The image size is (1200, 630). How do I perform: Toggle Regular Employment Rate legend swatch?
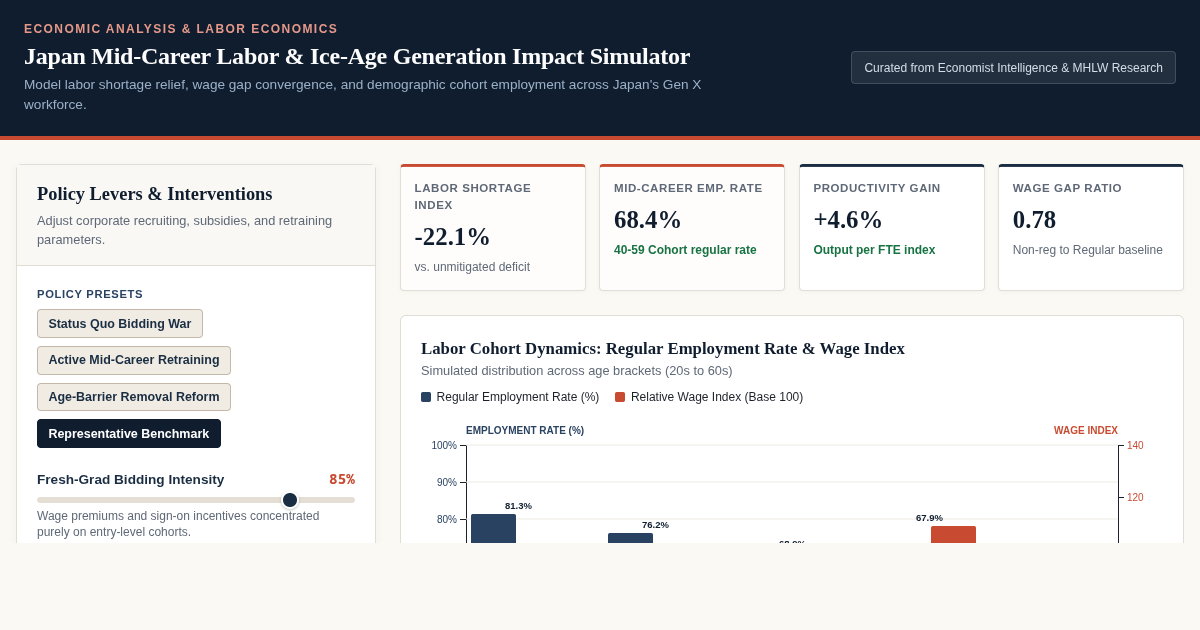[426, 397]
